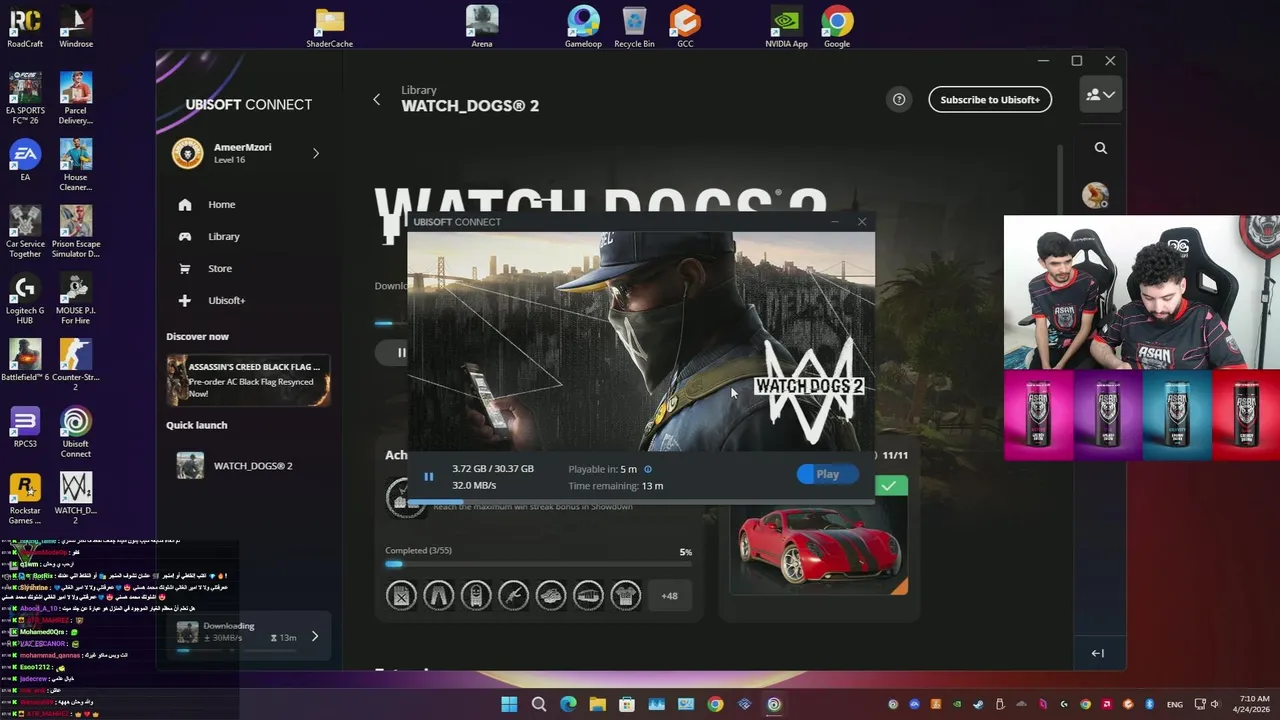The height and width of the screenshot is (720, 1280).
Task: Click the ENG language indicator in the taskbar
Action: pyautogui.click(x=1175, y=704)
